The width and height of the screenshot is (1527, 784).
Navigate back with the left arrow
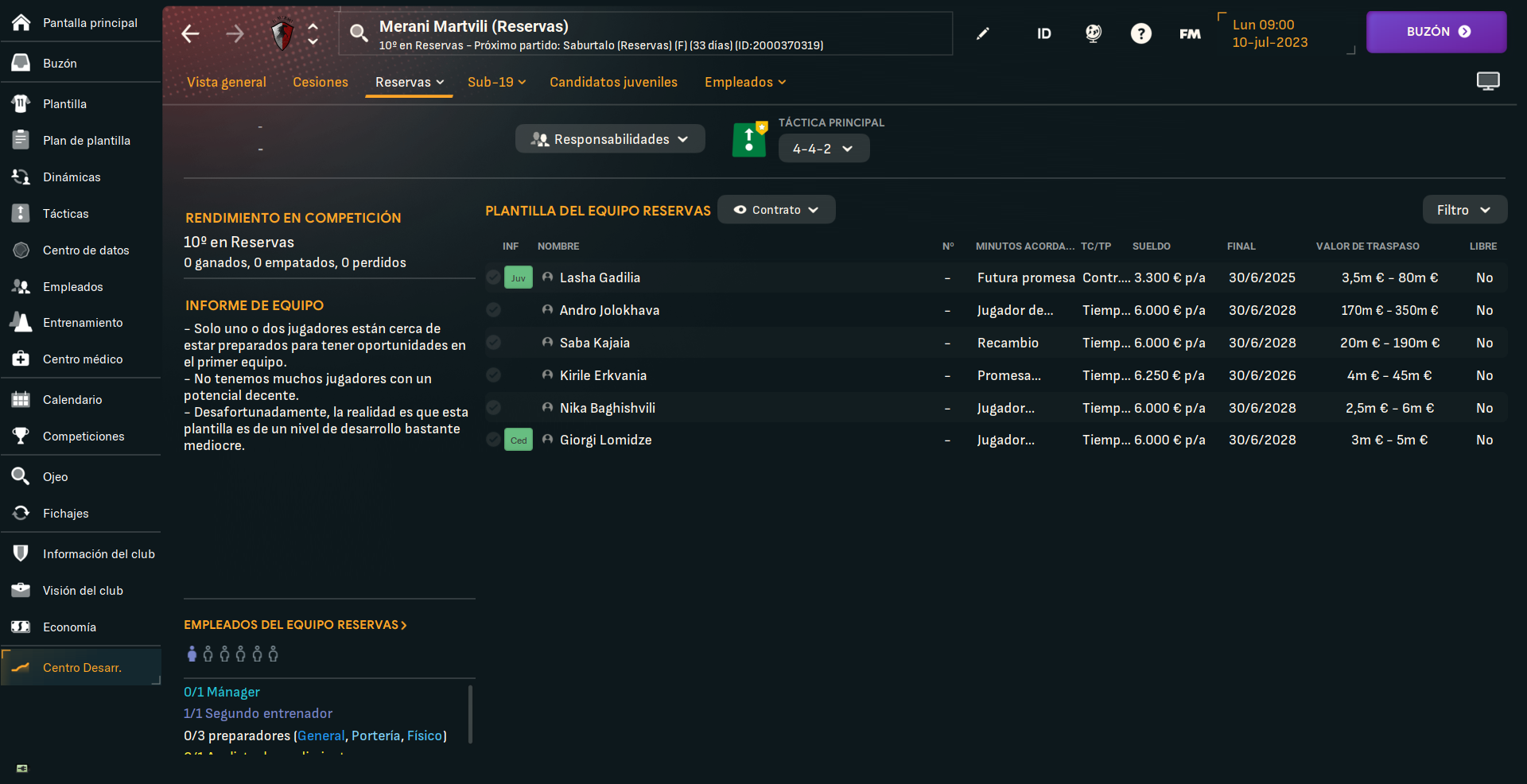tap(190, 33)
